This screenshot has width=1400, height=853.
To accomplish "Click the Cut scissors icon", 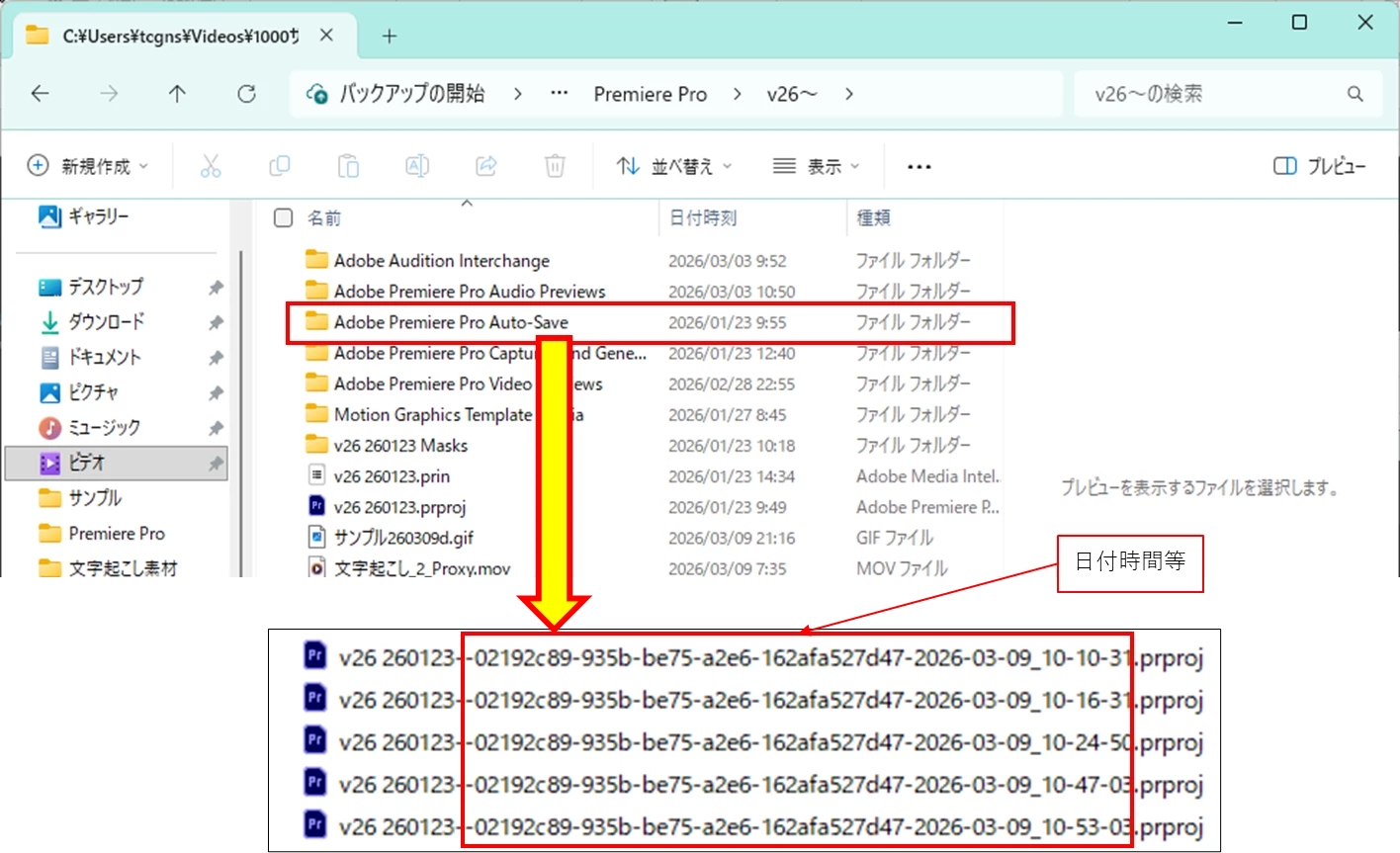I will [x=211, y=166].
